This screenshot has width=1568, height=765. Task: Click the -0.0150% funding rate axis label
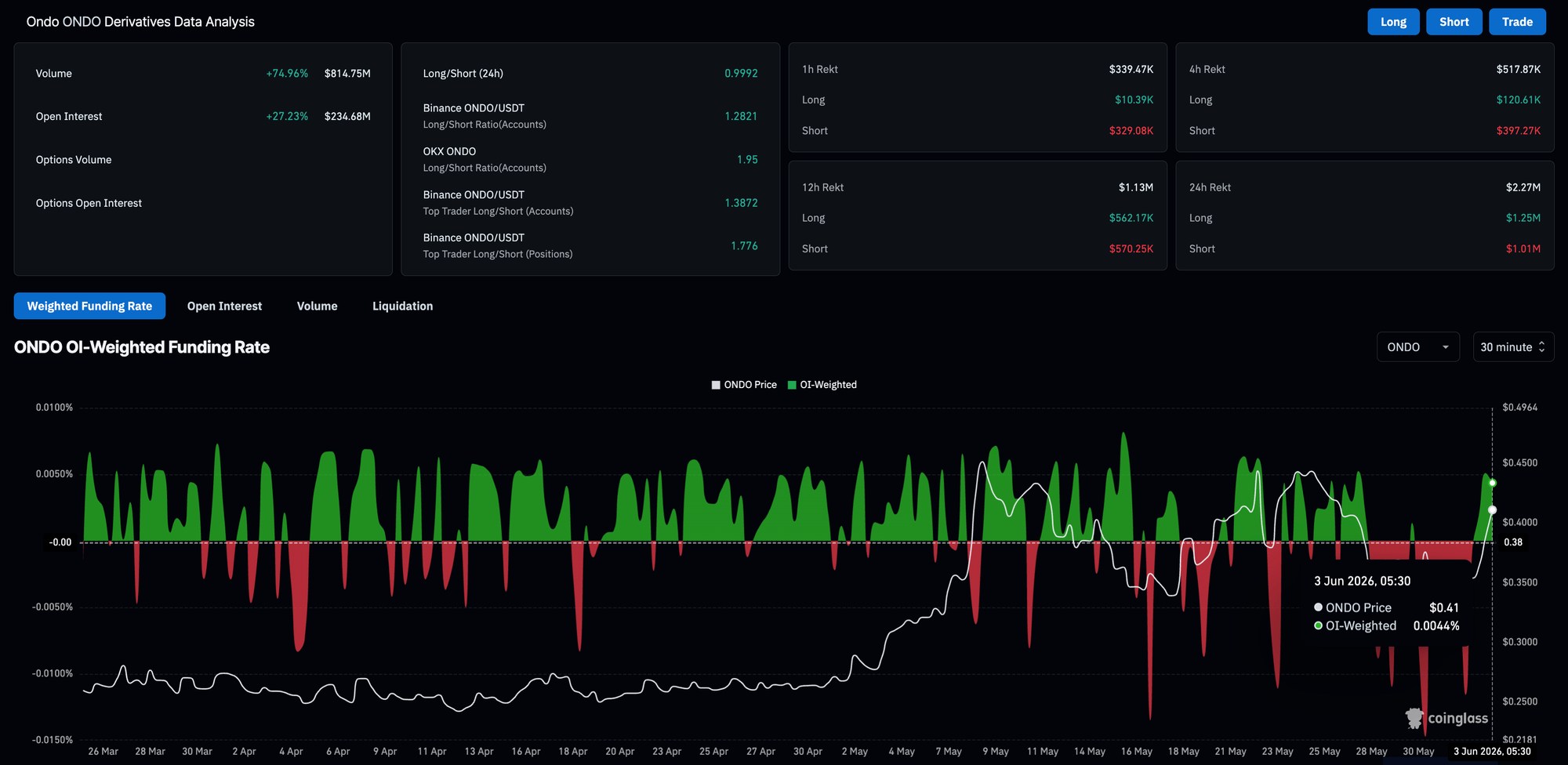click(x=53, y=740)
